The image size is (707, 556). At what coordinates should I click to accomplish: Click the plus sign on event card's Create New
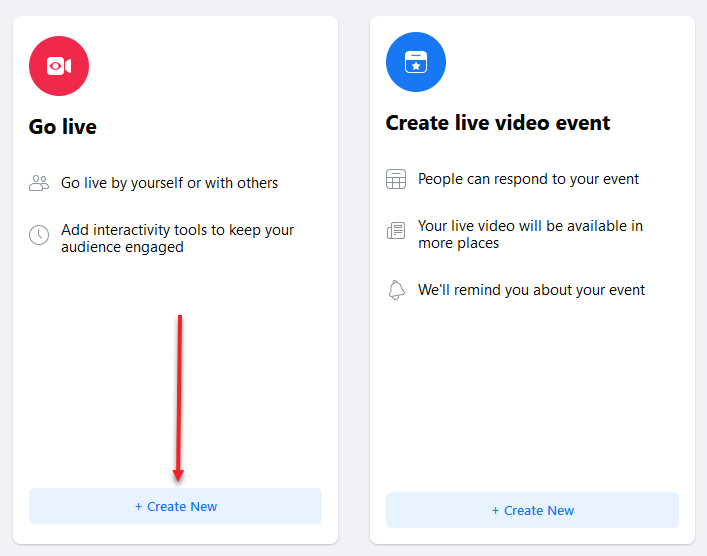(496, 510)
